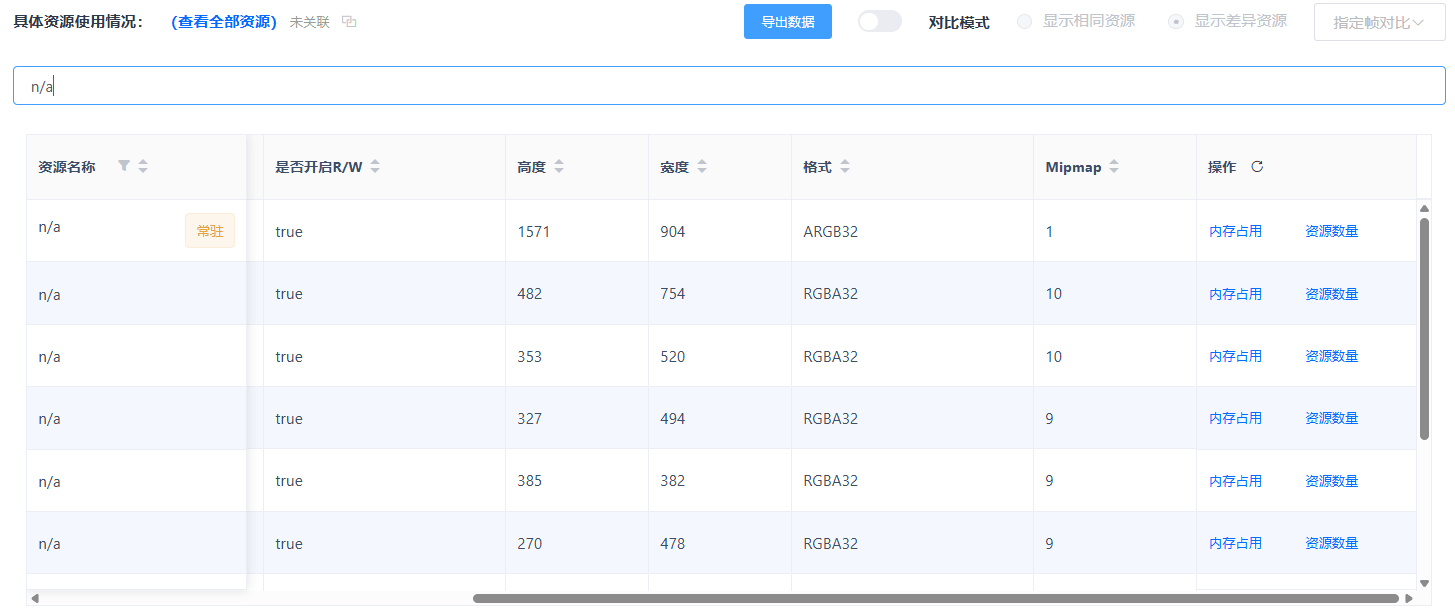Viewport: 1455px width, 612px height.
Task: Click 资源数量 in the height 327 row
Action: click(1331, 418)
